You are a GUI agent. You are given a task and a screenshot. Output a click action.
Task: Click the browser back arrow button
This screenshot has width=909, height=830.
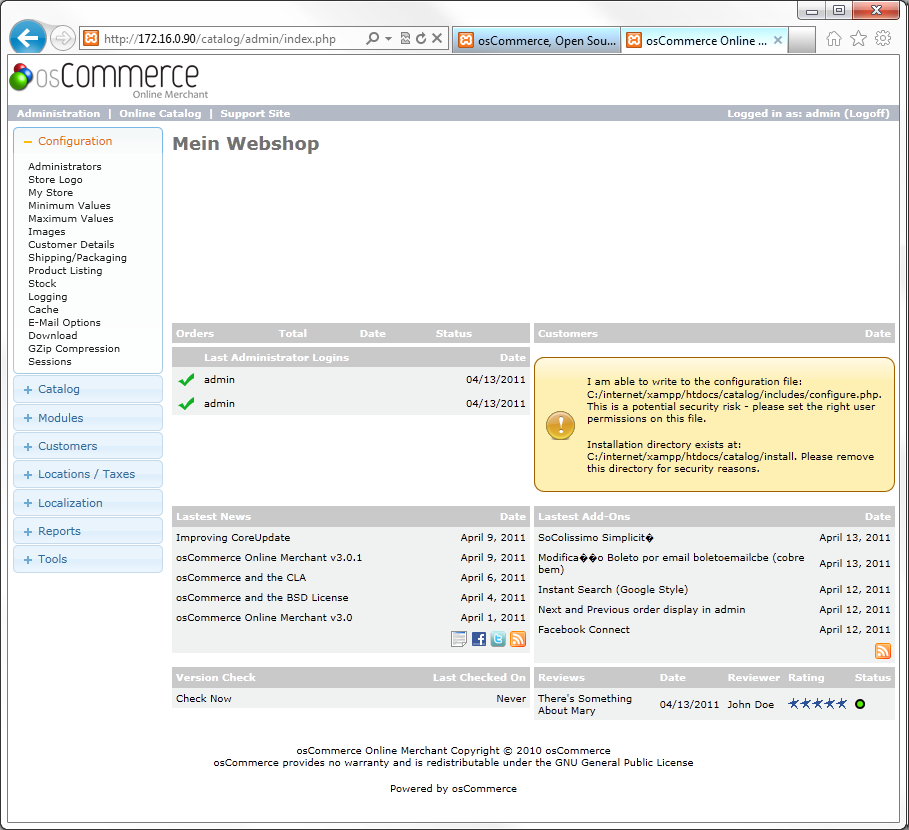pos(29,39)
